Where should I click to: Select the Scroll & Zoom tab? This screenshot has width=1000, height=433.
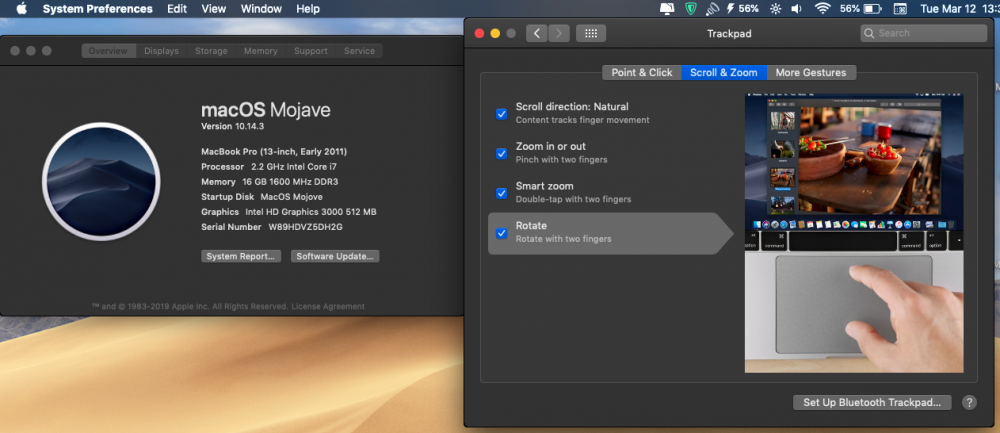[724, 73]
